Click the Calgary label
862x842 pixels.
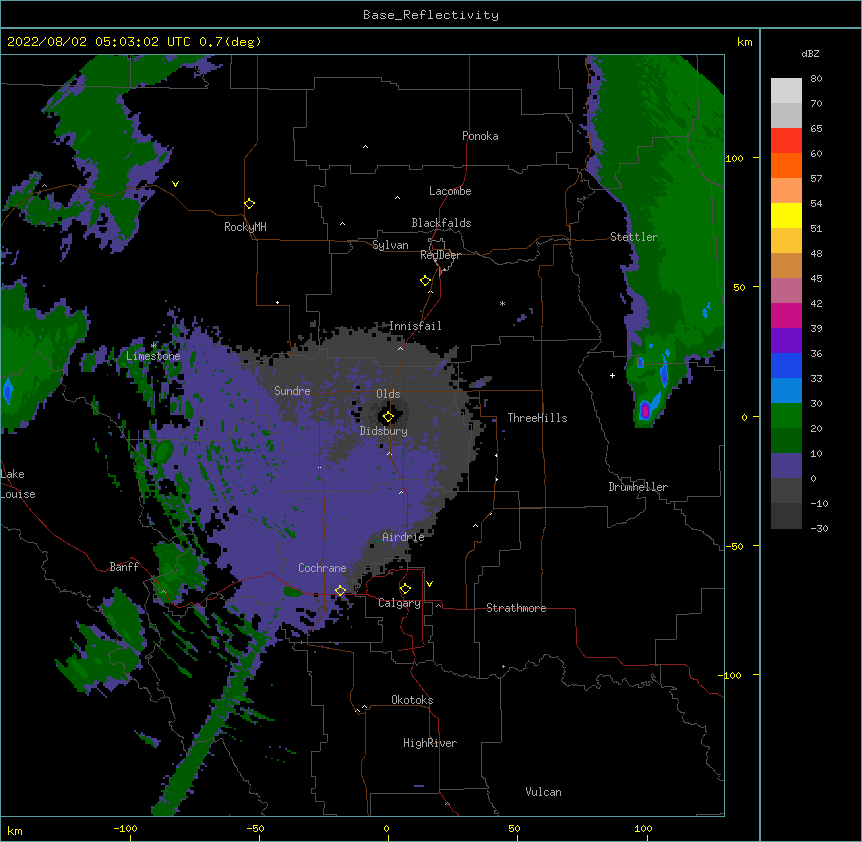click(x=399, y=603)
